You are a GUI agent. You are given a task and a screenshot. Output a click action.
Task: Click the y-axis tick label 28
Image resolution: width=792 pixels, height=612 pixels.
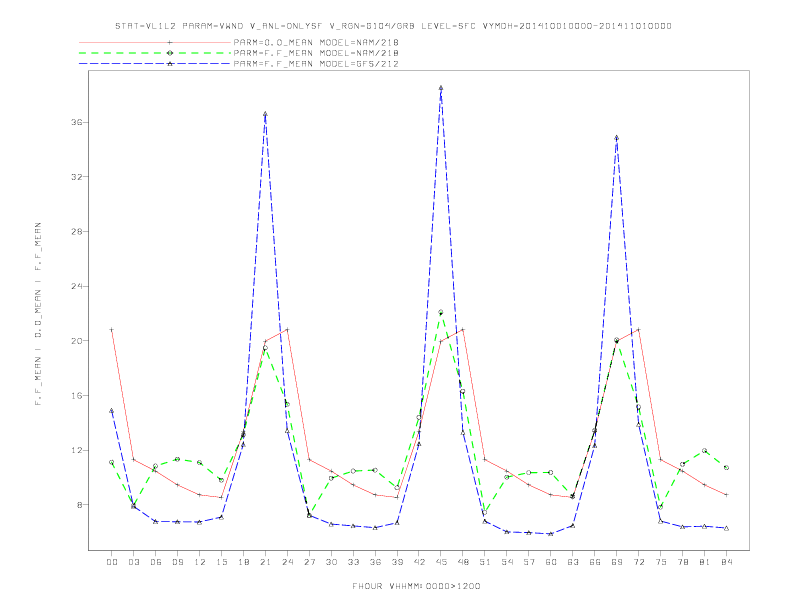coord(77,232)
